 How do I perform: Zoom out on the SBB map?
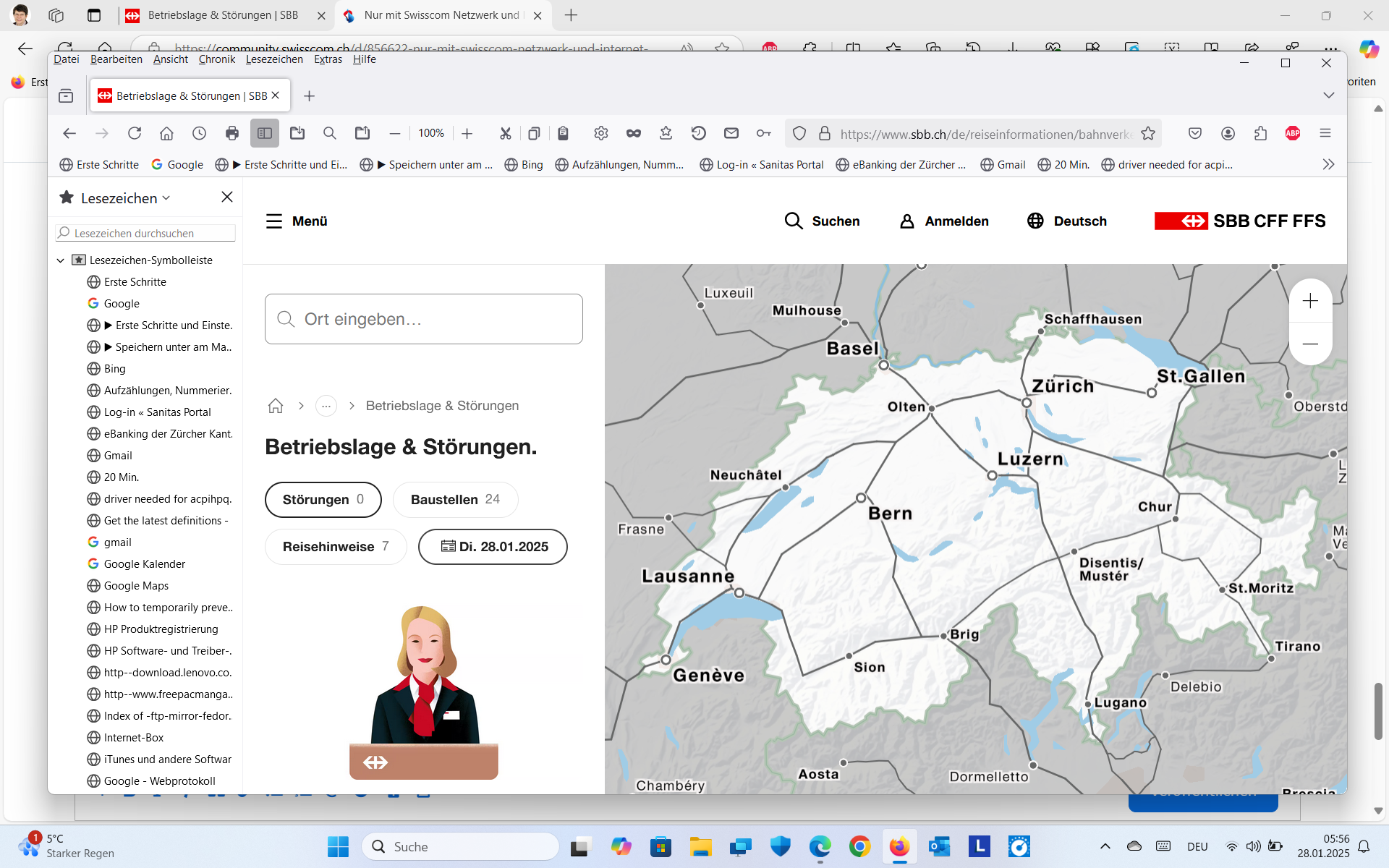point(1310,344)
